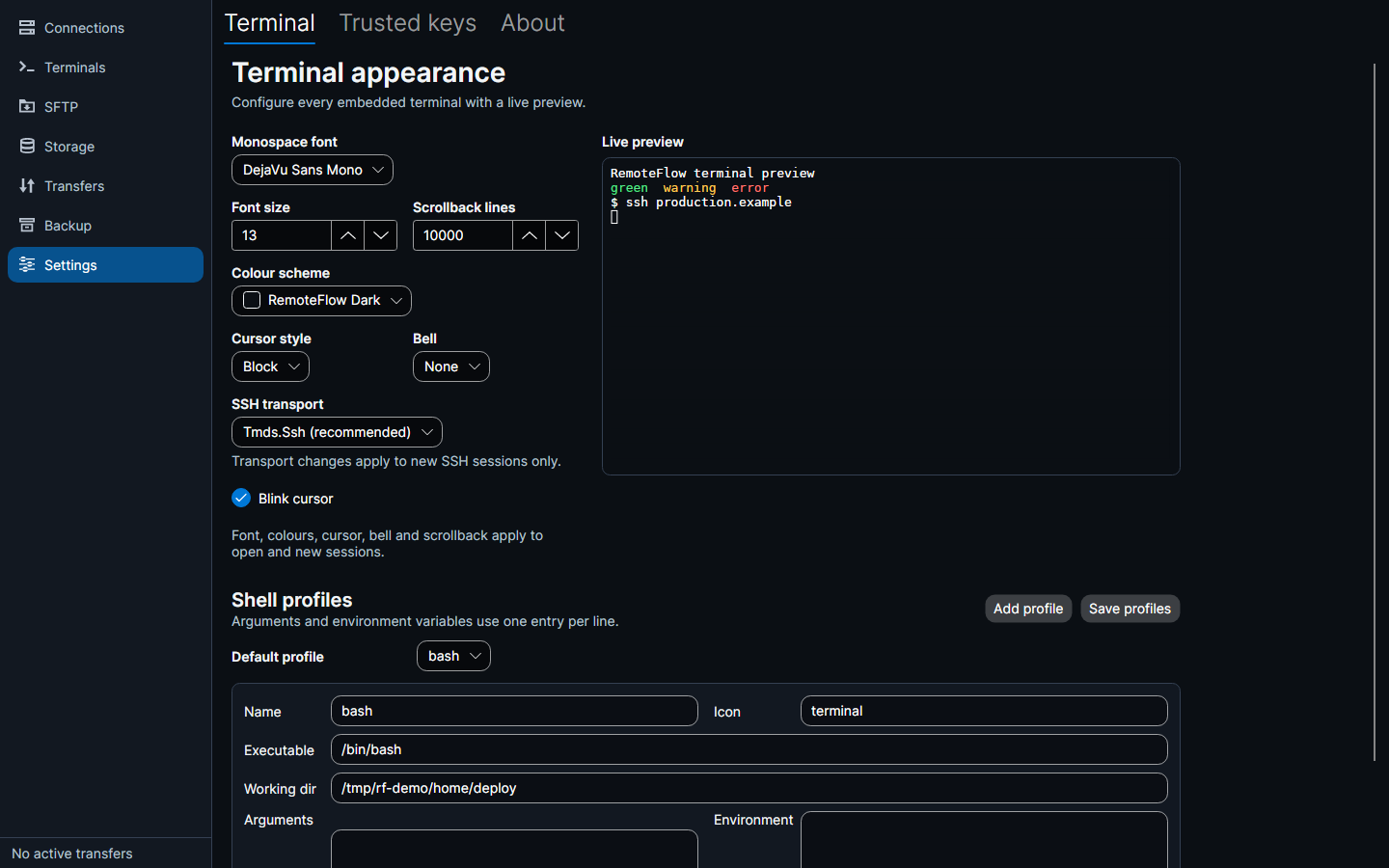This screenshot has height=868, width=1389.
Task: Toggle the Blink cursor checkbox
Action: point(241,498)
